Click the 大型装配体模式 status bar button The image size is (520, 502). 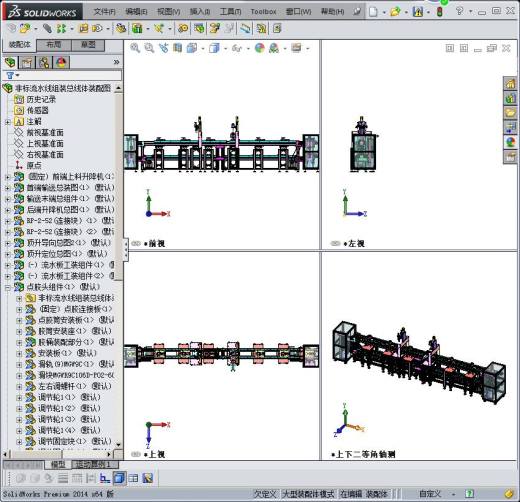(308, 494)
